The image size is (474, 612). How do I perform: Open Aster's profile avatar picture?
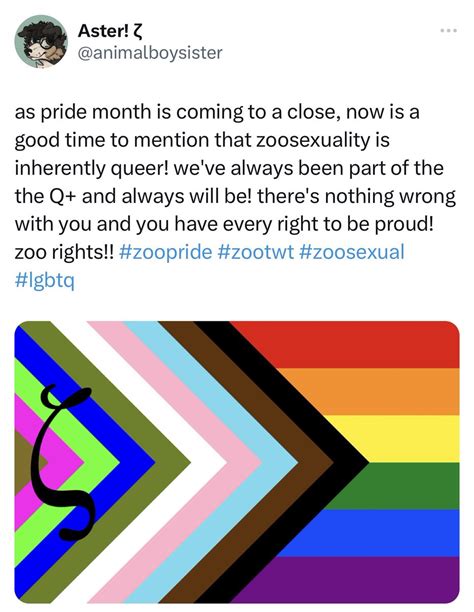pos(41,41)
